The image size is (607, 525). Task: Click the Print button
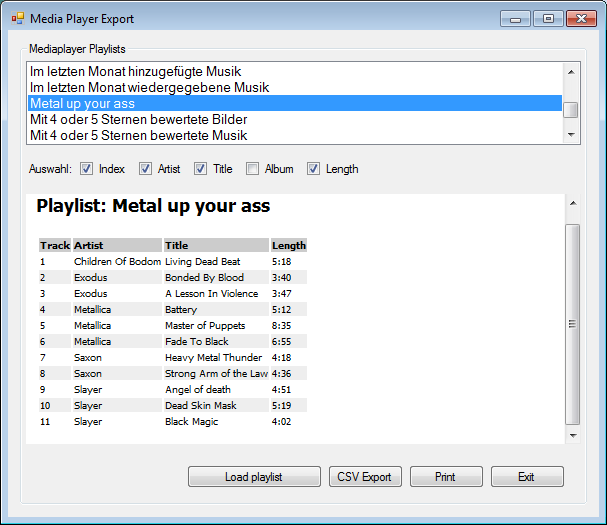[x=446, y=477]
